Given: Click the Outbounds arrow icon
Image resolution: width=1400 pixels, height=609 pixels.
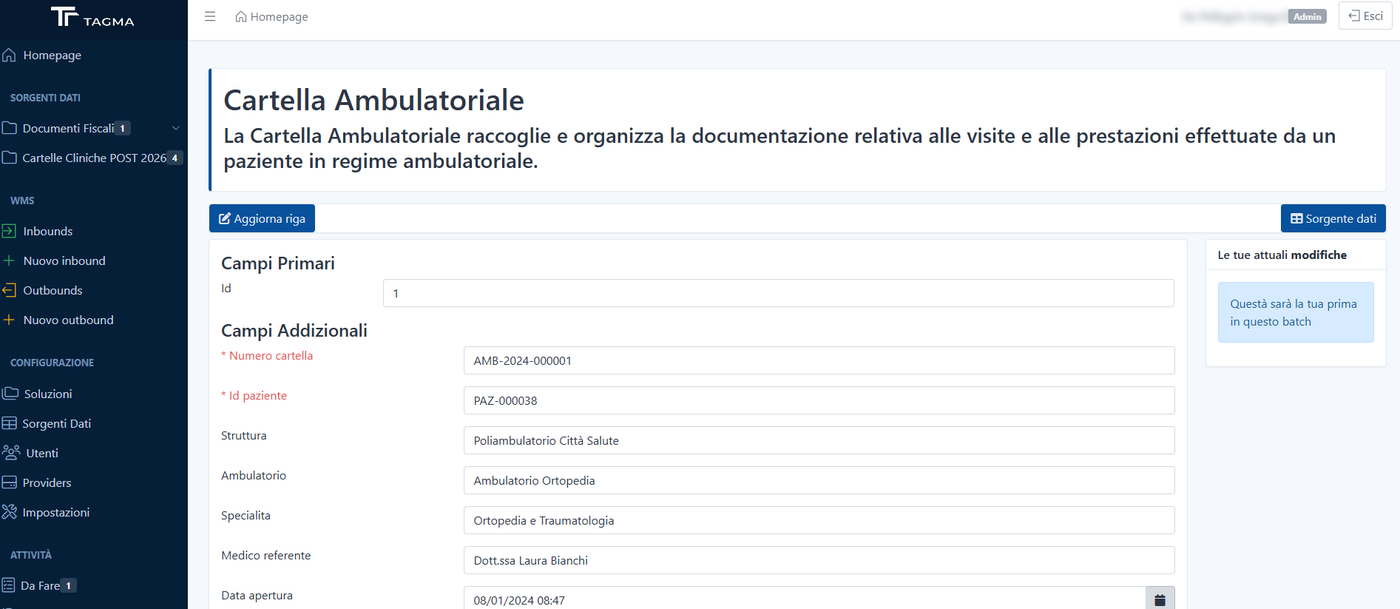Looking at the screenshot, I should click(9, 291).
